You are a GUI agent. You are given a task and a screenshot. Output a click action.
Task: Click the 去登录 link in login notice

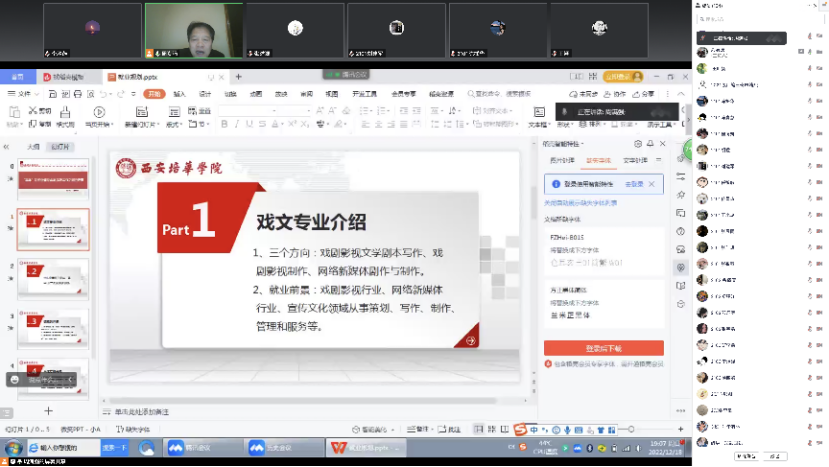point(634,184)
